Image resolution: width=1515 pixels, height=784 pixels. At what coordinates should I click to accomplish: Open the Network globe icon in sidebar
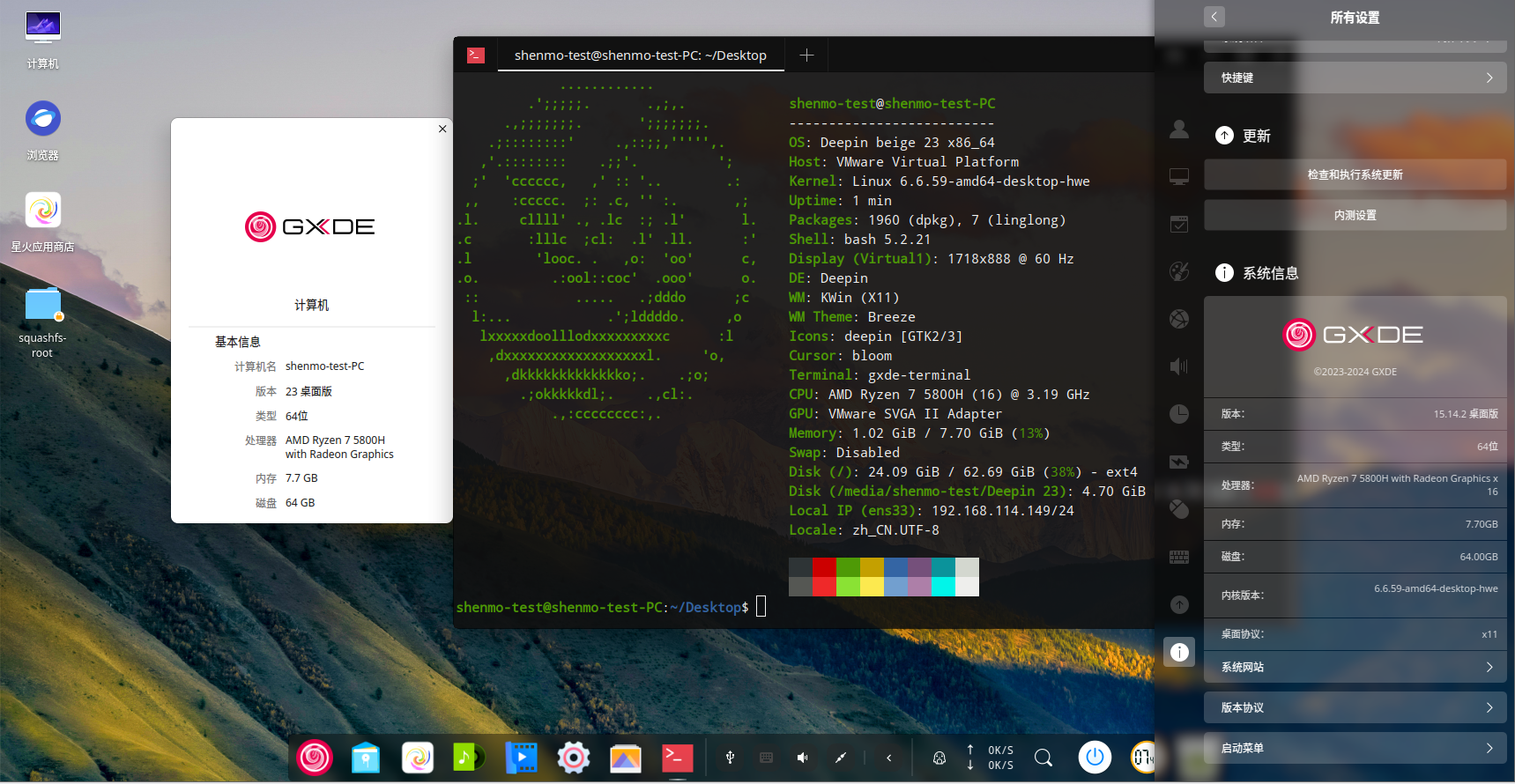click(x=1179, y=319)
